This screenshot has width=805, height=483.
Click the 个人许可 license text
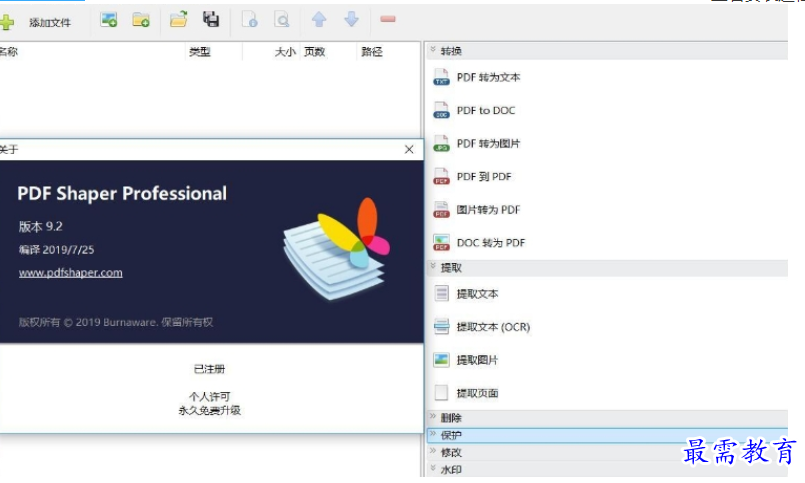pyautogui.click(x=209, y=396)
